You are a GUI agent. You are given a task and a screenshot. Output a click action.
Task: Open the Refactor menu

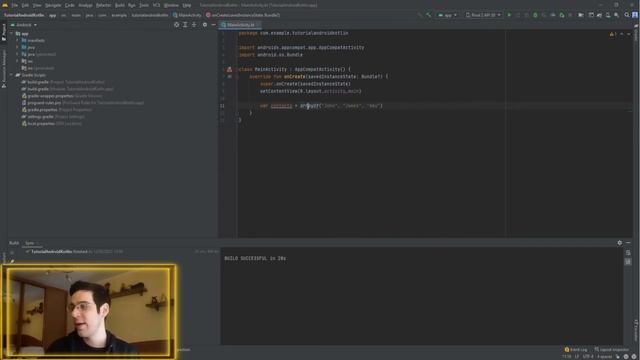click(103, 5)
